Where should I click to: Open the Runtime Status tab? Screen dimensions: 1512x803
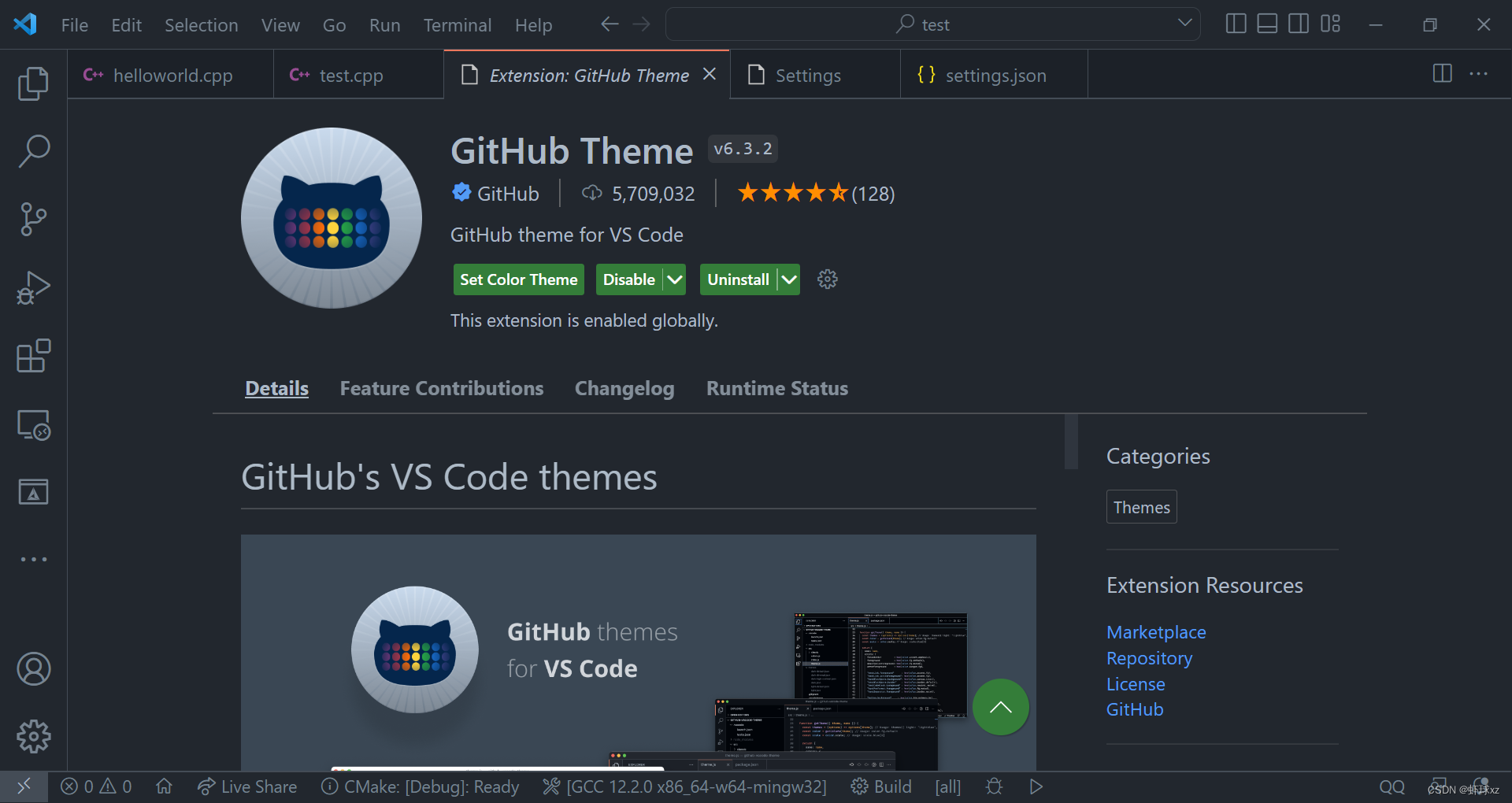(x=776, y=389)
